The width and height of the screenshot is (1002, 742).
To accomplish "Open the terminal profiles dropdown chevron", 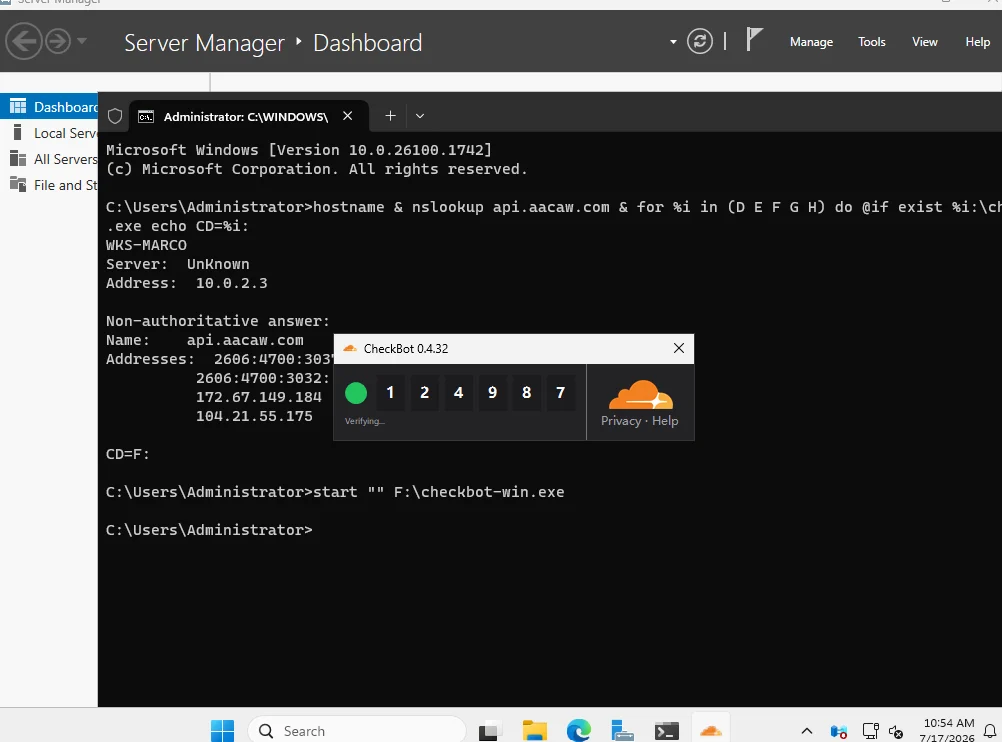I will [x=420, y=116].
